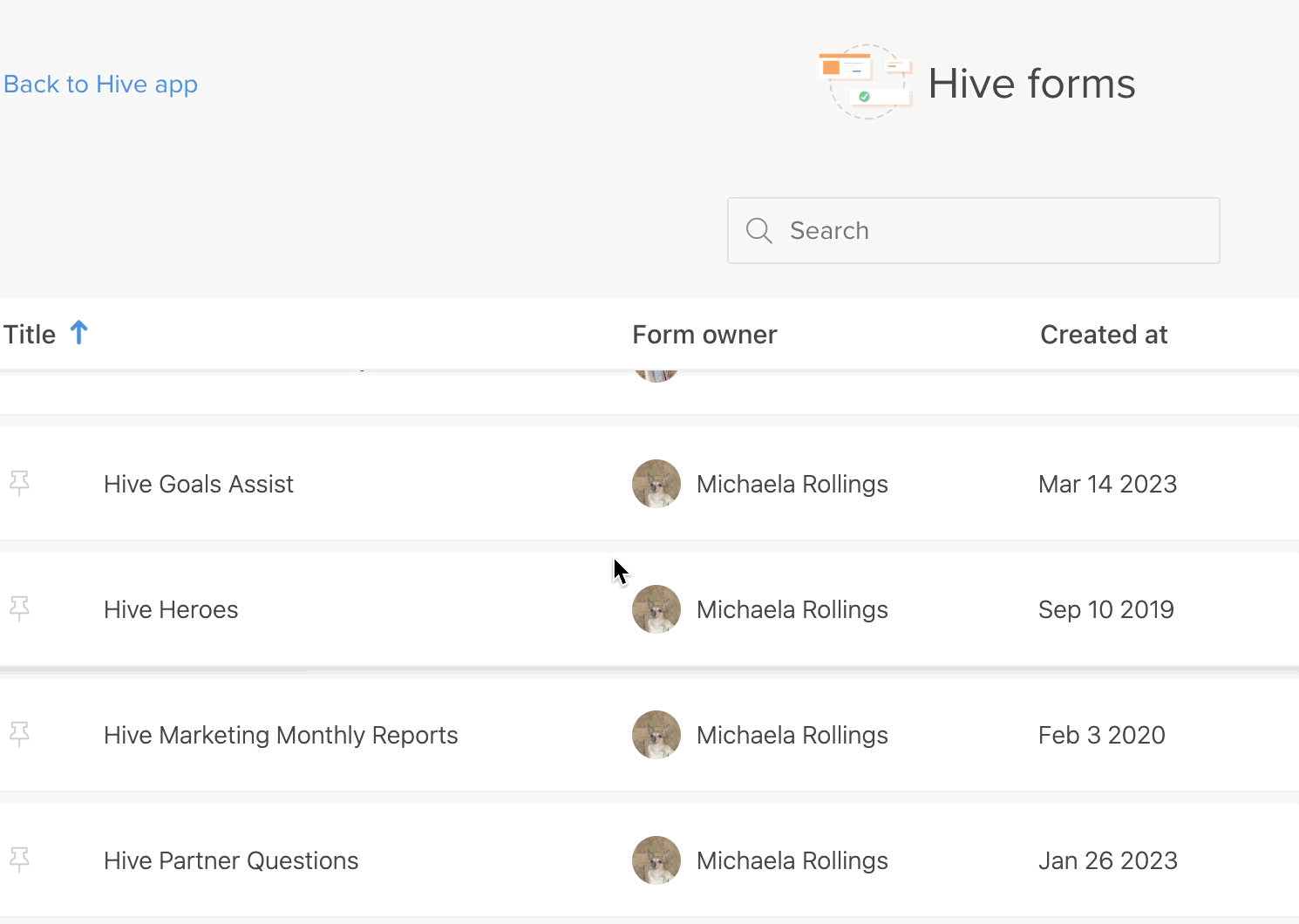Image resolution: width=1299 pixels, height=924 pixels.
Task: Click the Back to Hive app link
Action: (100, 84)
